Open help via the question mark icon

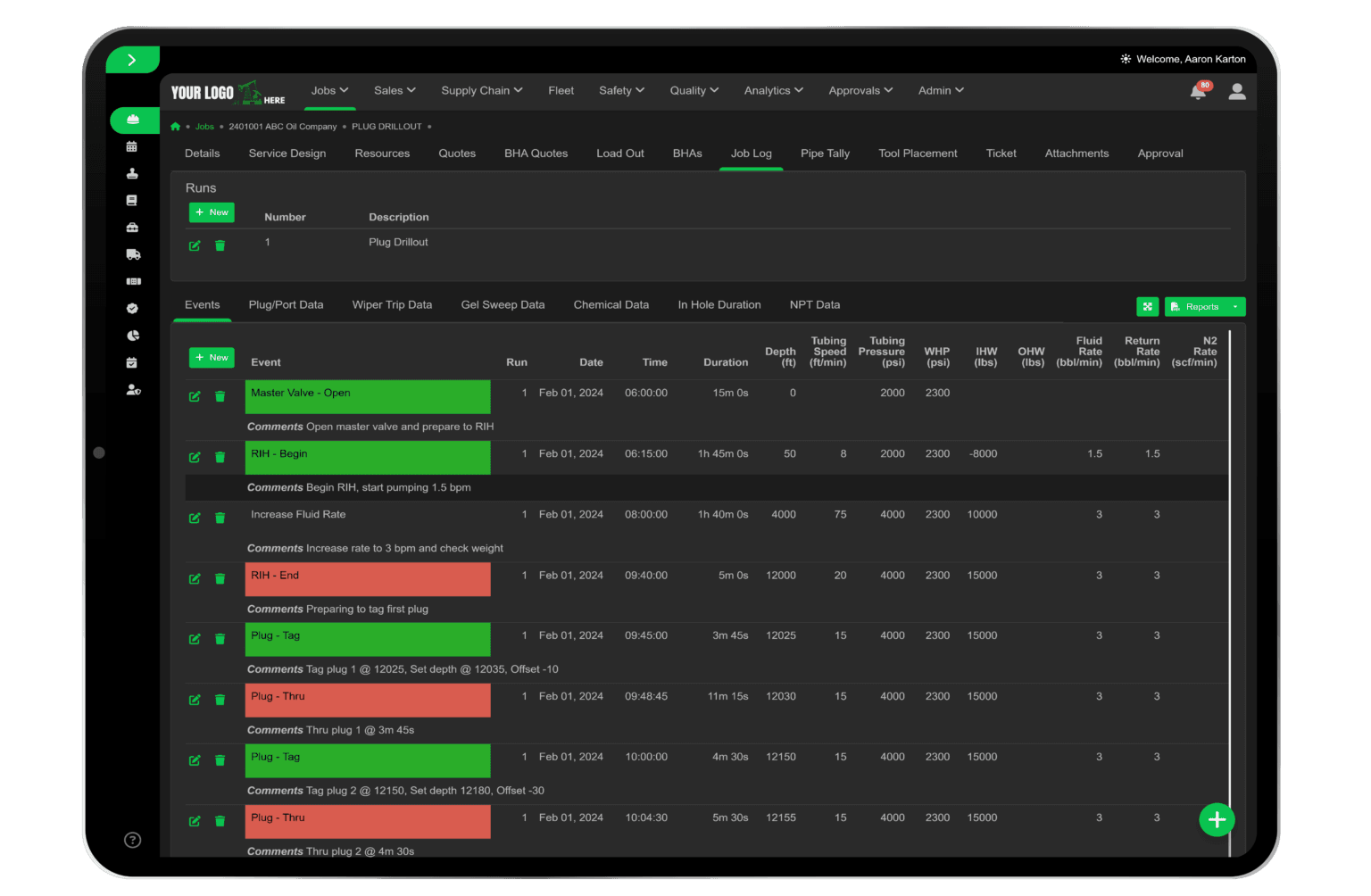132,840
